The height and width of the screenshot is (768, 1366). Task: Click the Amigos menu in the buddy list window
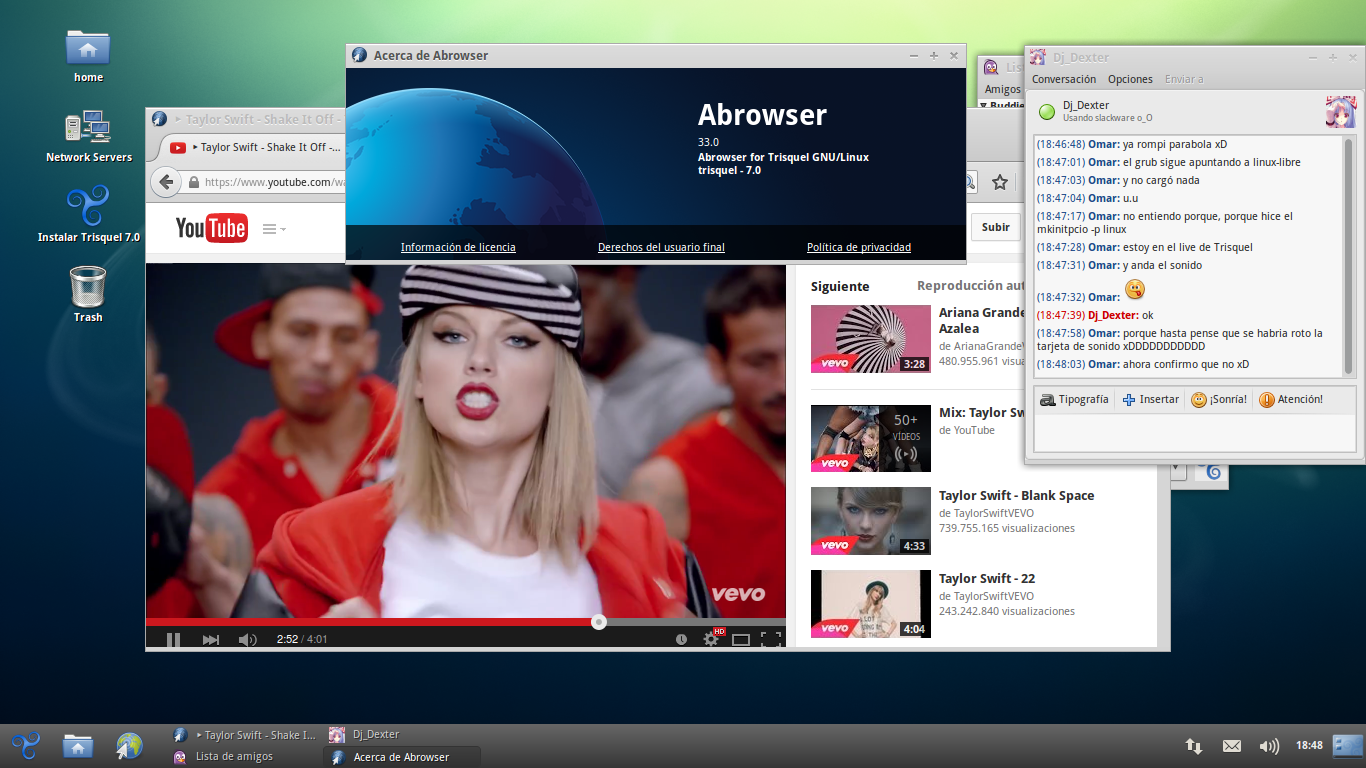(1003, 89)
